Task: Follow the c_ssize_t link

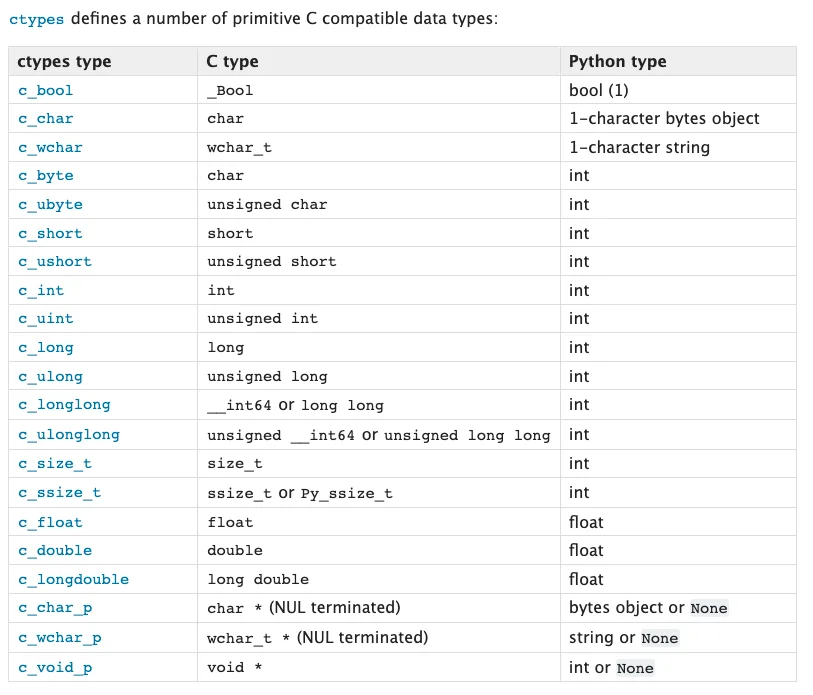Action: pyautogui.click(x=59, y=492)
